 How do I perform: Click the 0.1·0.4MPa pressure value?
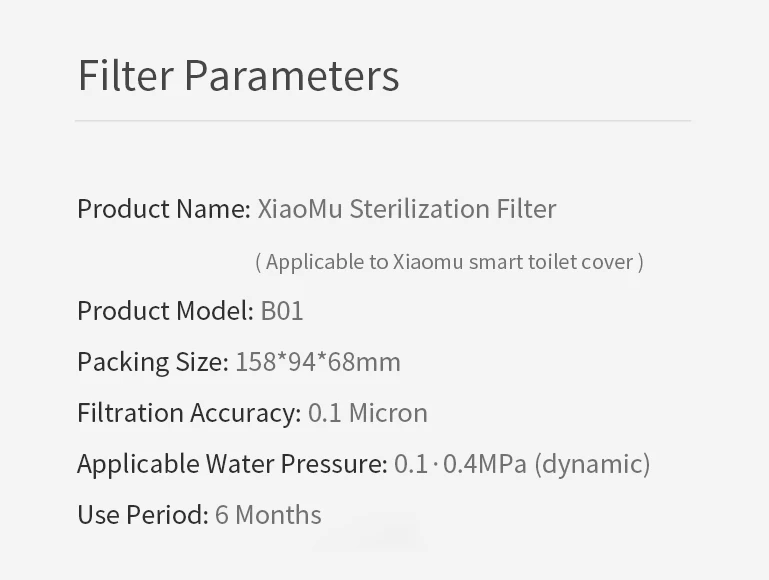pyautogui.click(x=461, y=464)
